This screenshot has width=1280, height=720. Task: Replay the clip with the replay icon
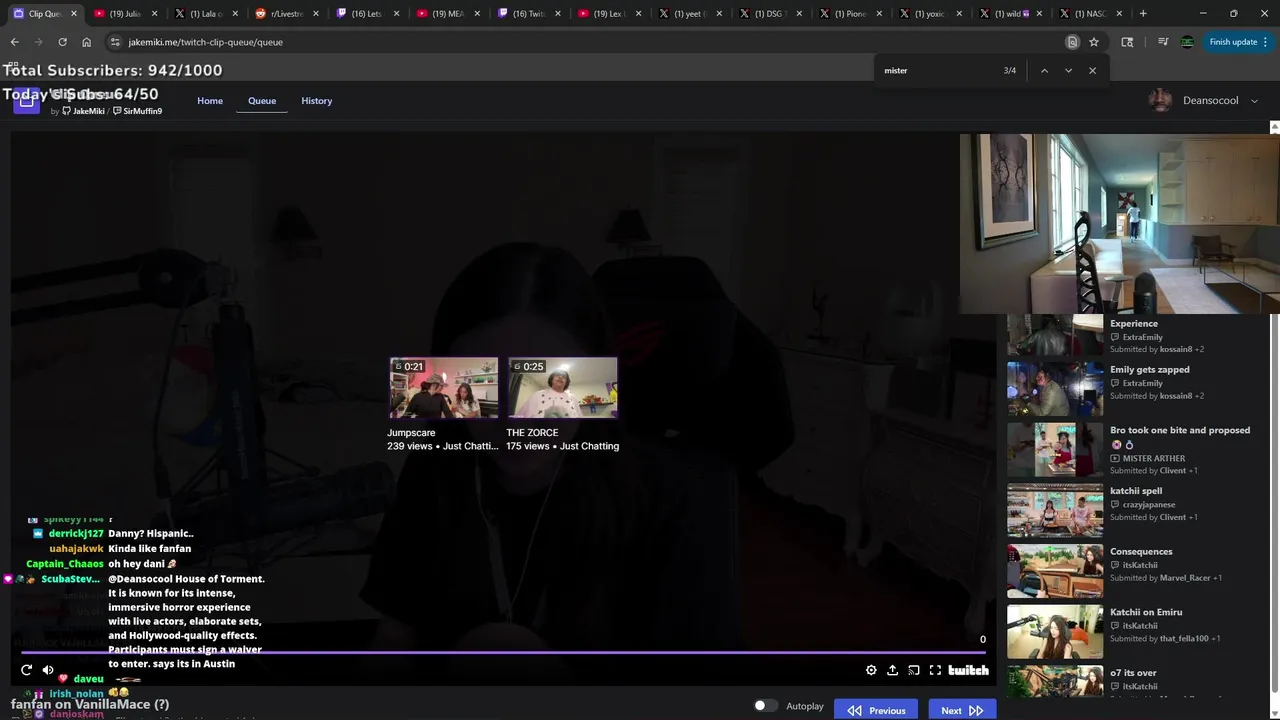click(x=26, y=670)
